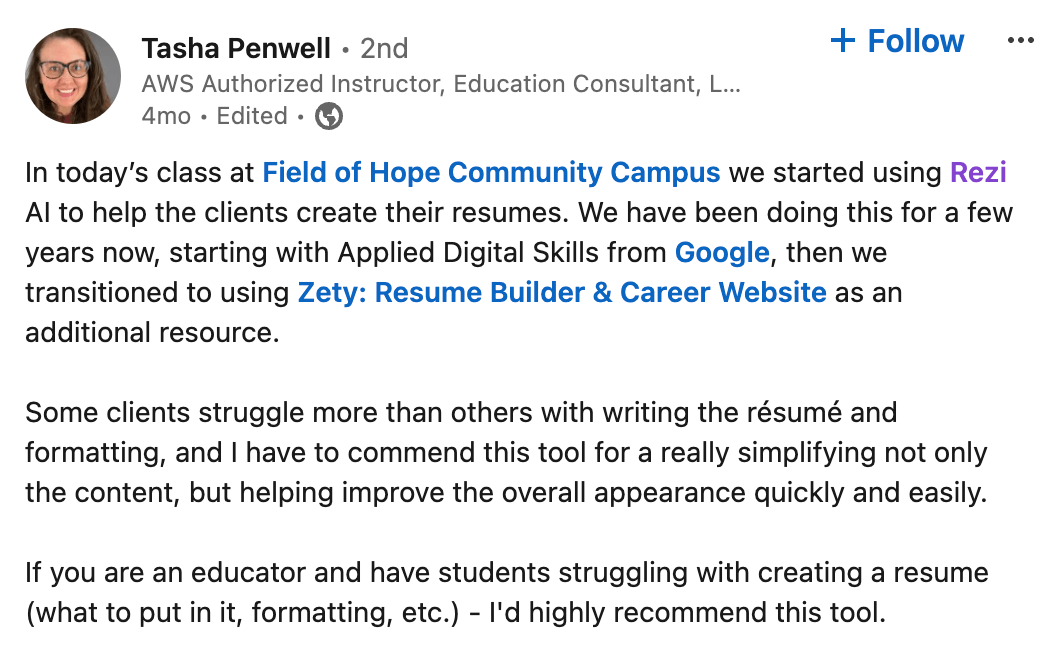
Task: Open Zety: Resume Builder & Career Website link
Action: coord(562,293)
